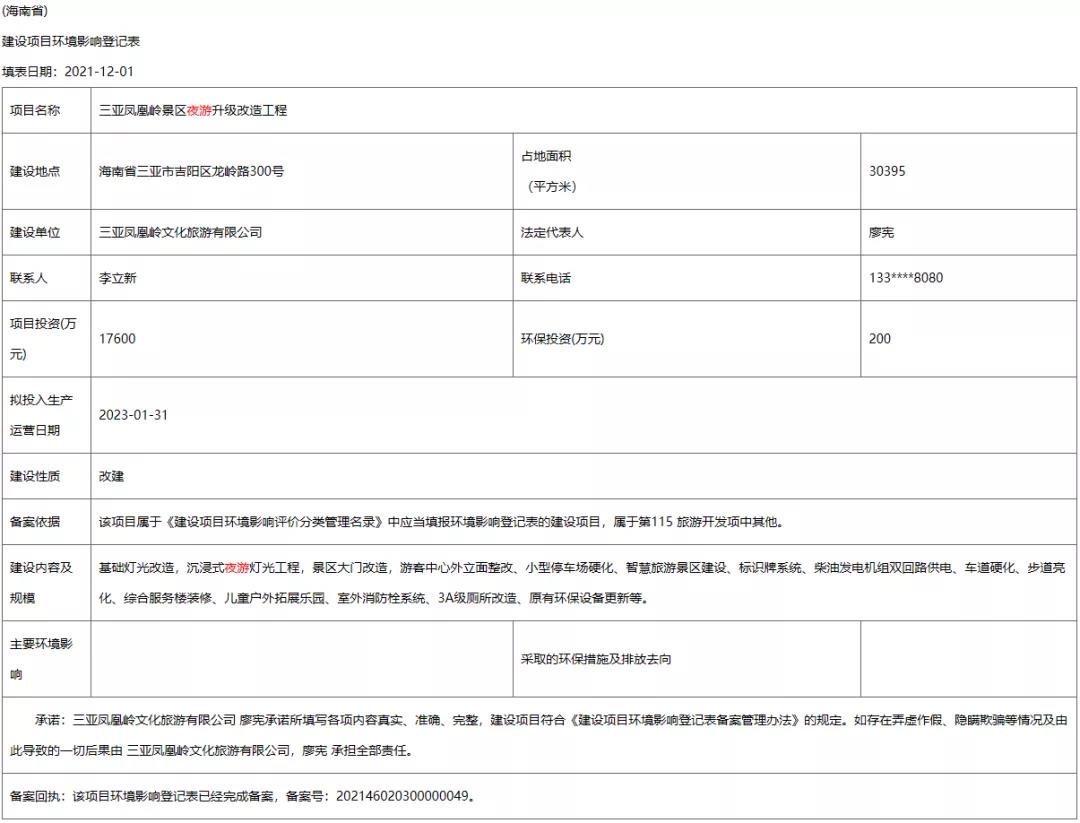Click the 填表日期 2021-12-01 line

point(68,71)
